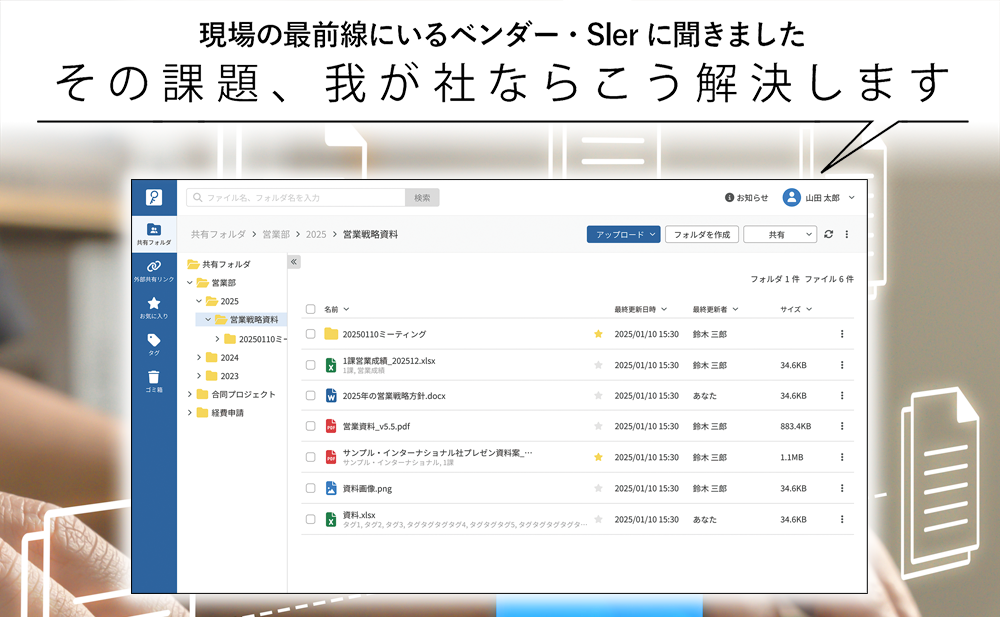Collapse the folder tree panel

[294, 262]
